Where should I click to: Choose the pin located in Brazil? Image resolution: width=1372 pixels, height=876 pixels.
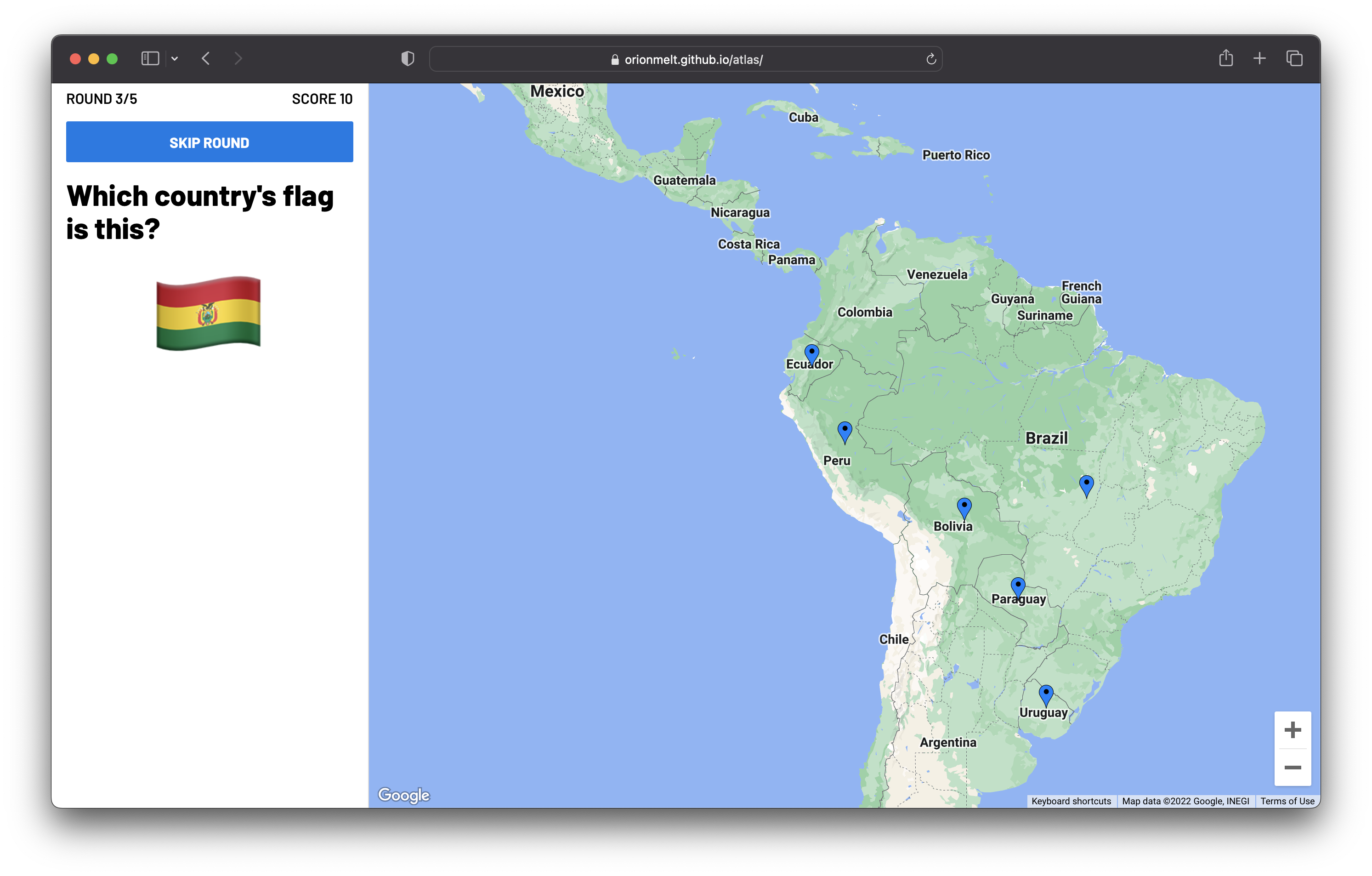(1086, 485)
